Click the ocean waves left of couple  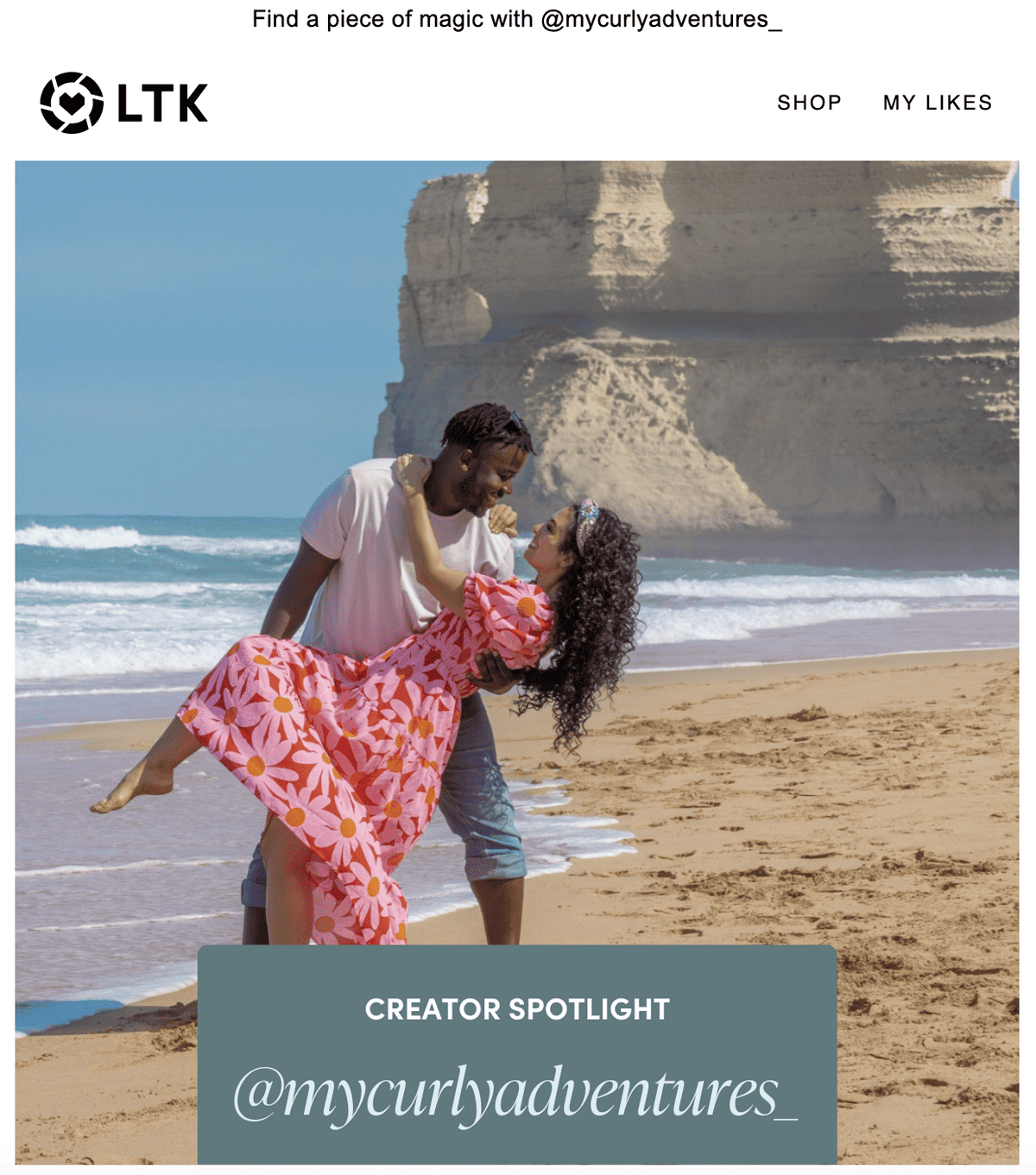pyautogui.click(x=147, y=596)
